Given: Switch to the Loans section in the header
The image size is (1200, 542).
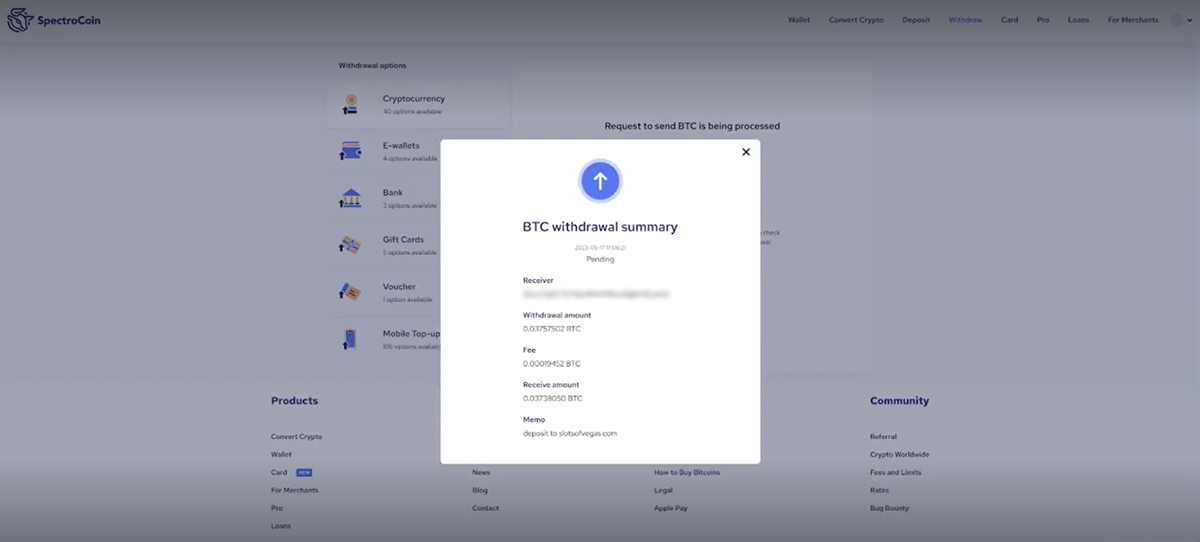Looking at the screenshot, I should pyautogui.click(x=1078, y=20).
